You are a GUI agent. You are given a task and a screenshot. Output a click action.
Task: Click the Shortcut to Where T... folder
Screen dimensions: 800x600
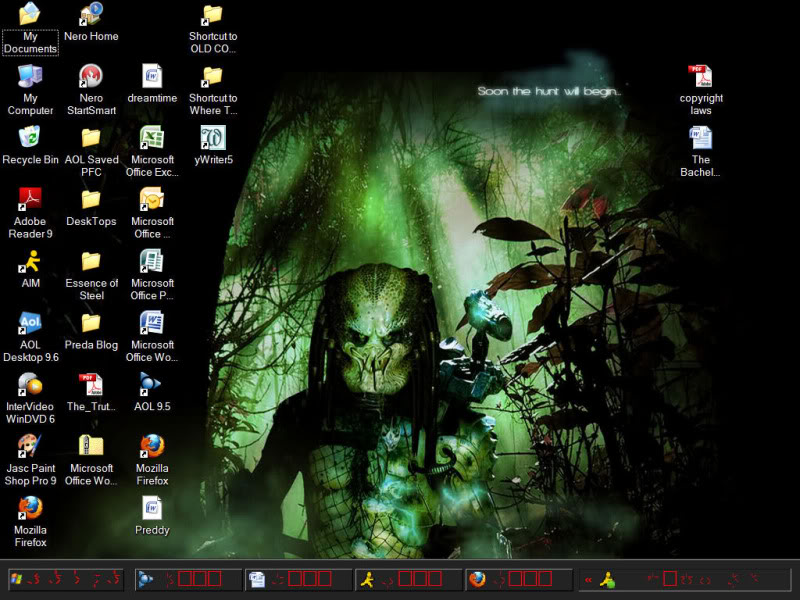(x=213, y=90)
